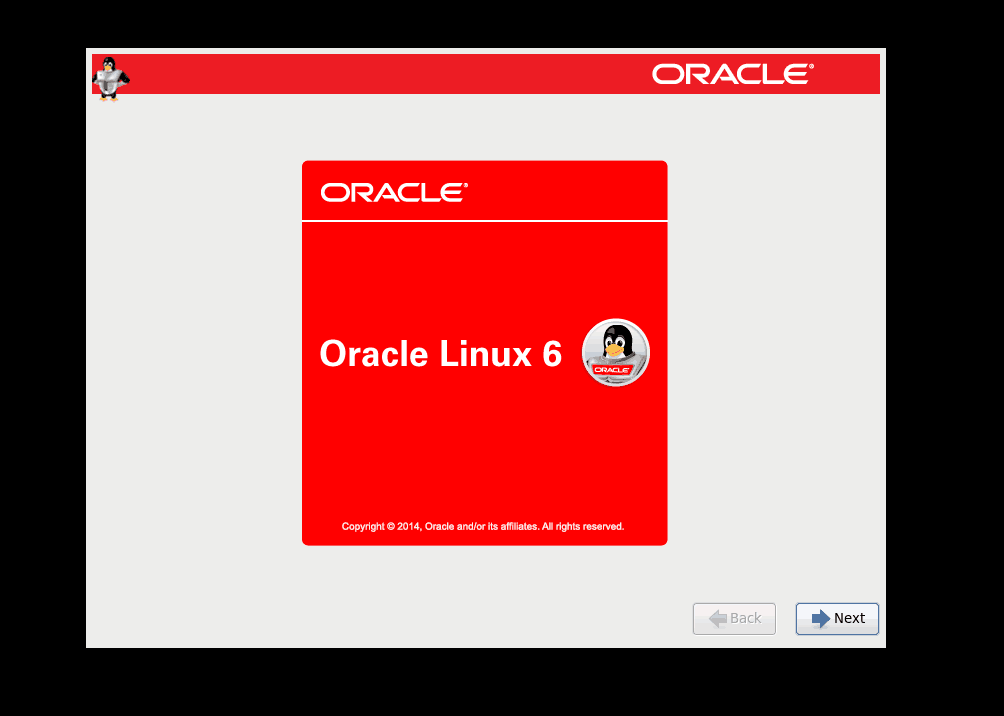
Task: Click the penguin mascot in the header corner
Action: pos(110,78)
